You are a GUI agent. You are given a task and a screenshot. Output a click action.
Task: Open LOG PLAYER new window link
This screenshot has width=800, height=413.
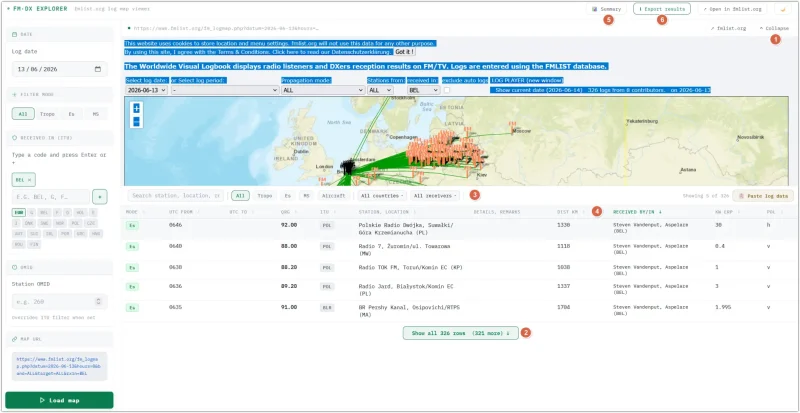pos(527,80)
